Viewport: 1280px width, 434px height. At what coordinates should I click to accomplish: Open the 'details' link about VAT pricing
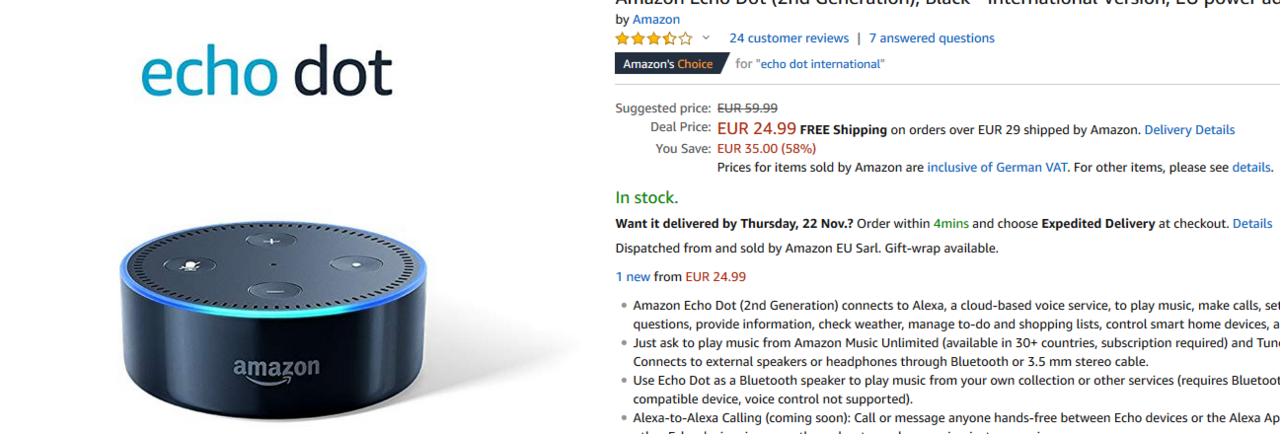(1251, 167)
